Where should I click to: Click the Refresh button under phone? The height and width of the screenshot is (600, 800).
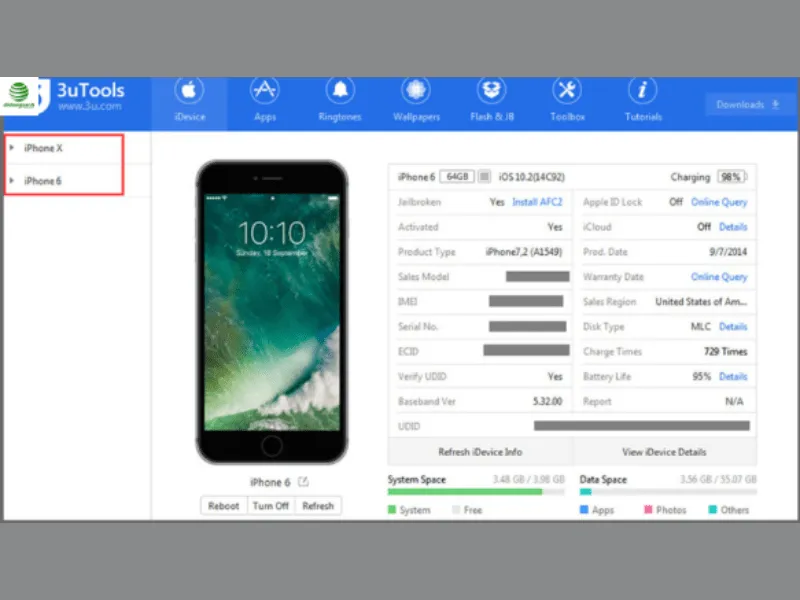tap(318, 506)
